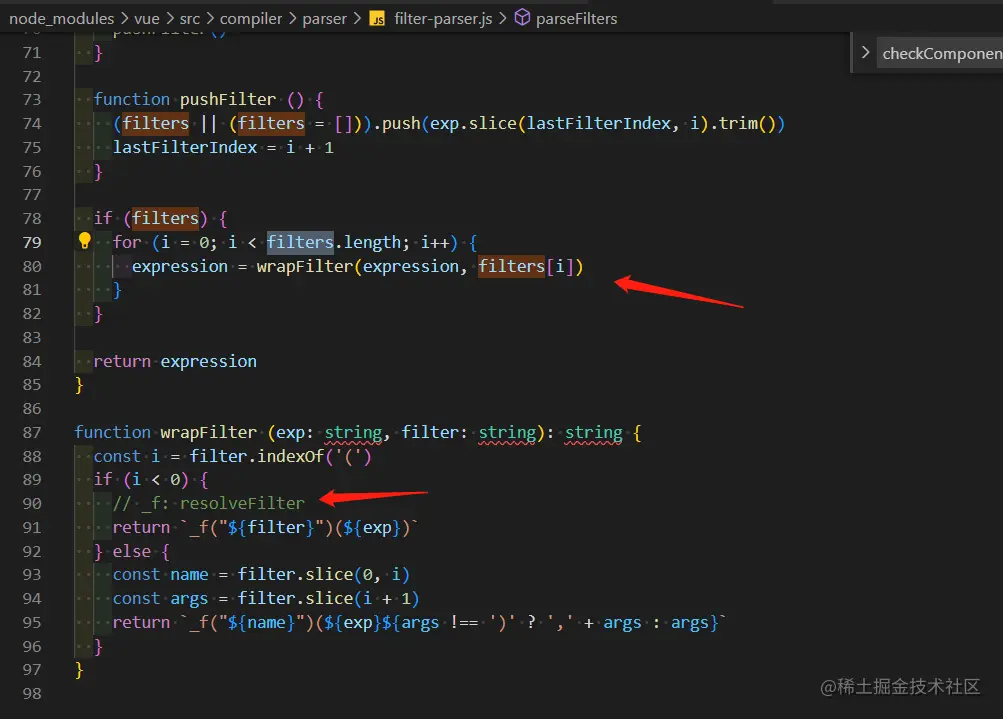The image size is (1003, 719).
Task: Open the vue breadcrumb segment
Action: (x=146, y=19)
